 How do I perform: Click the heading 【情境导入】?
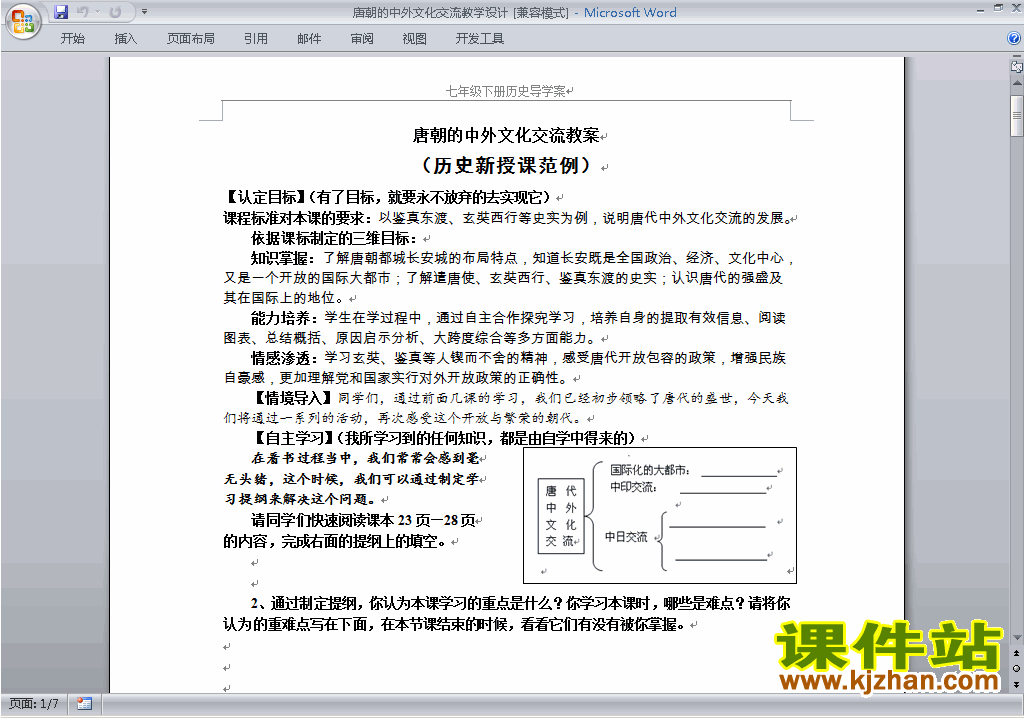pyautogui.click(x=293, y=398)
